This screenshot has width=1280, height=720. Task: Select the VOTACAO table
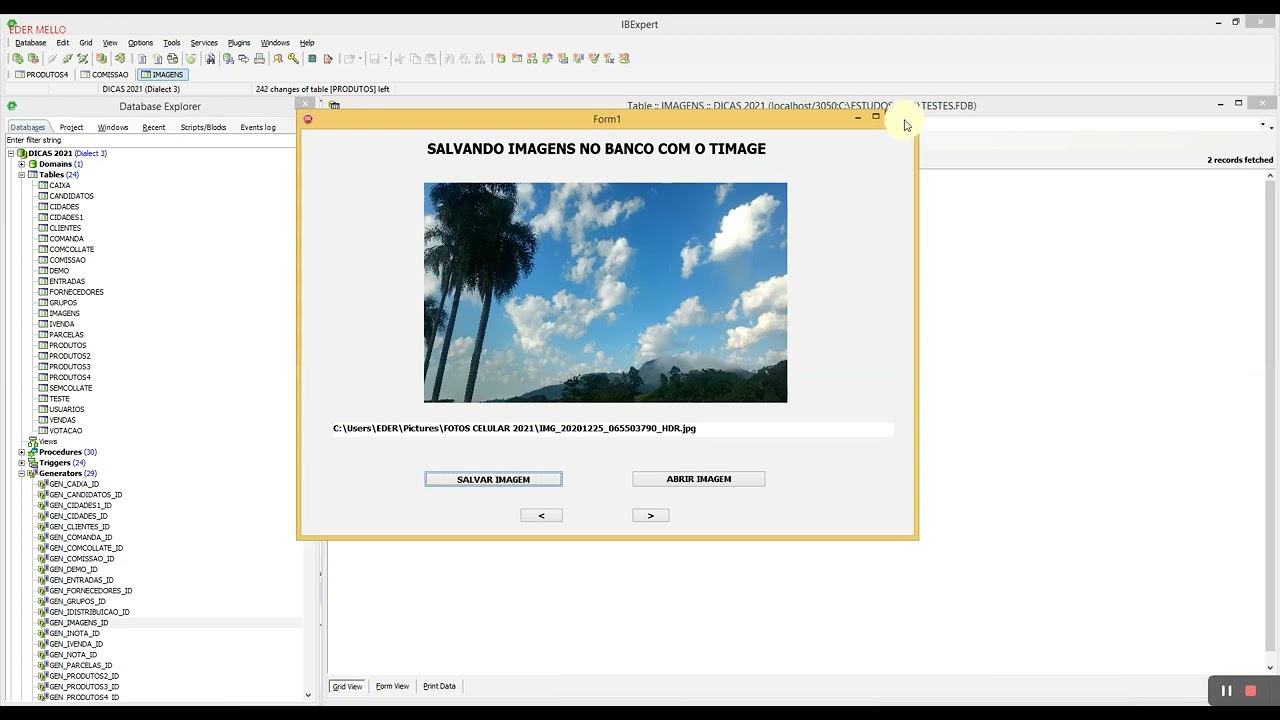[x=65, y=431]
